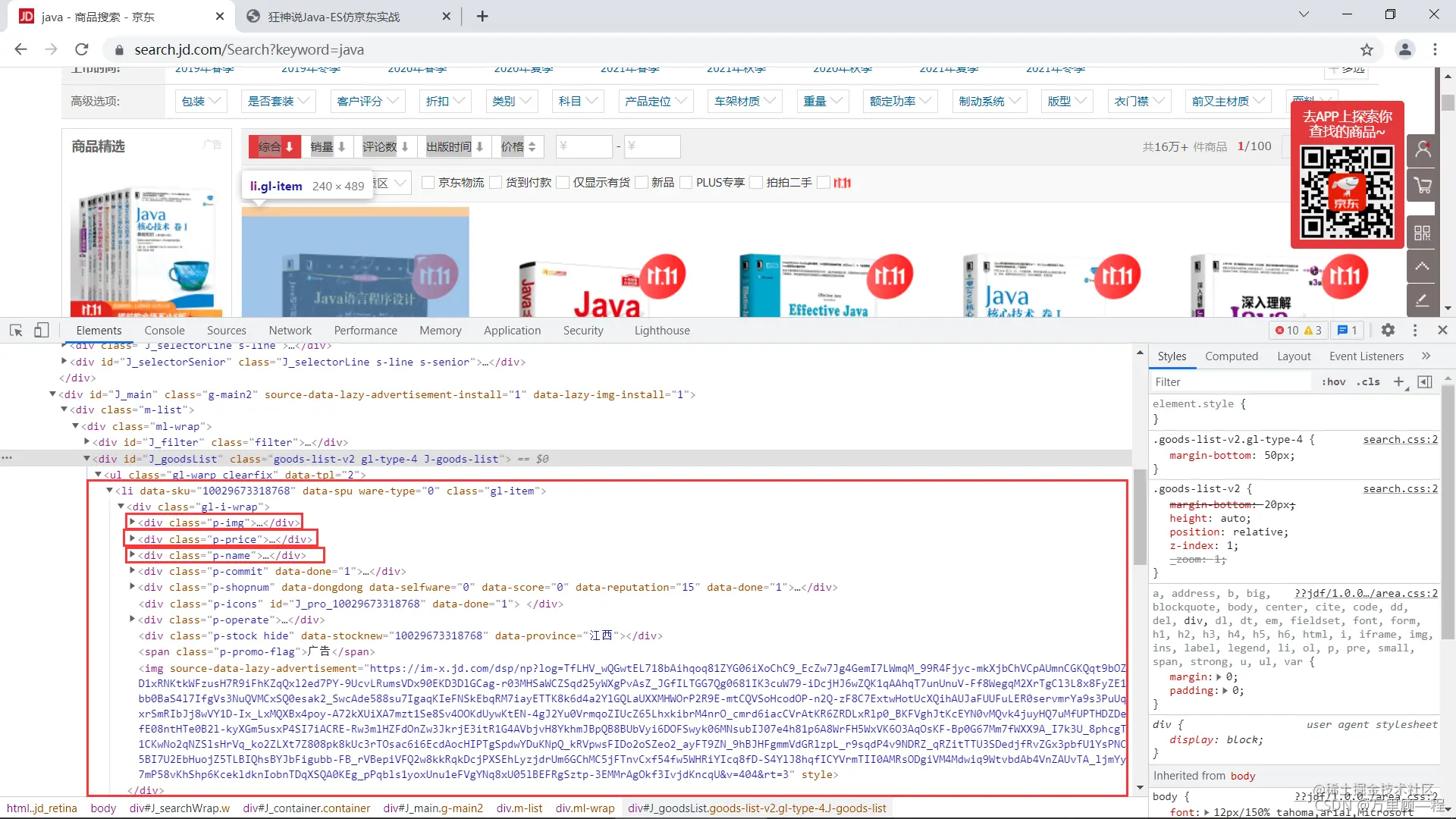
Task: Expand the div class p-img node
Action: [132, 522]
